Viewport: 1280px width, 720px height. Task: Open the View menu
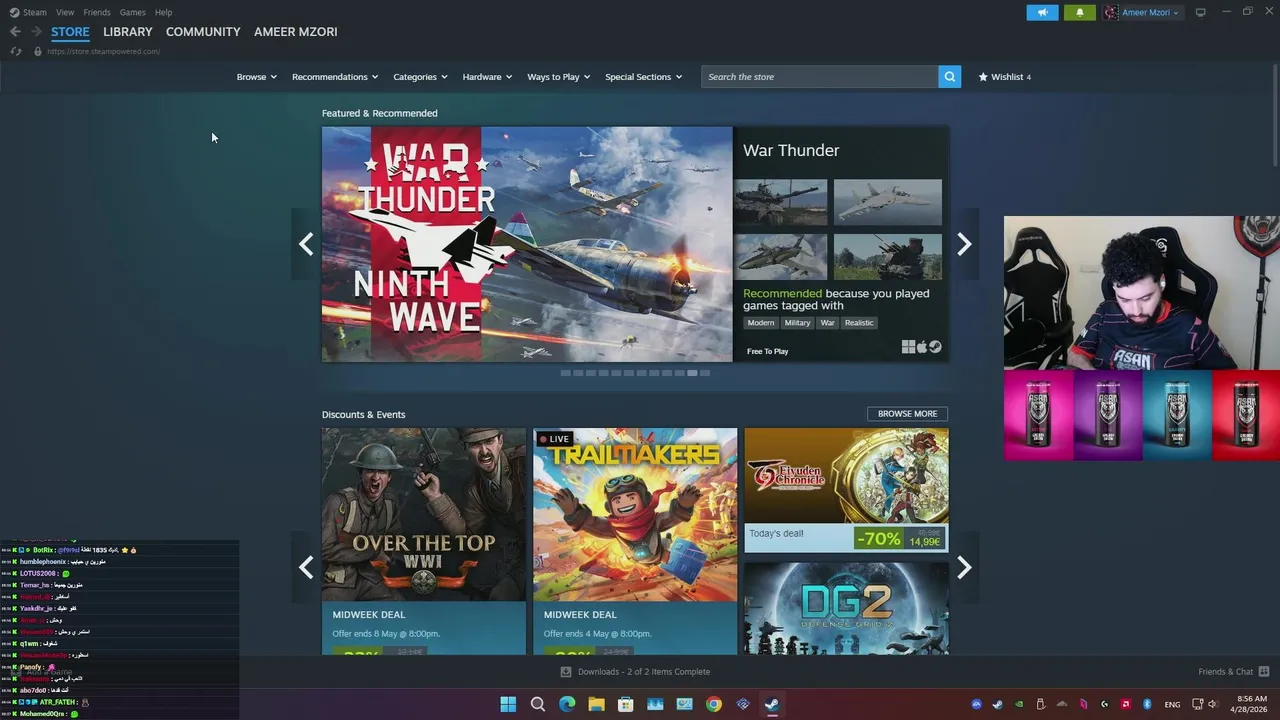tap(65, 12)
